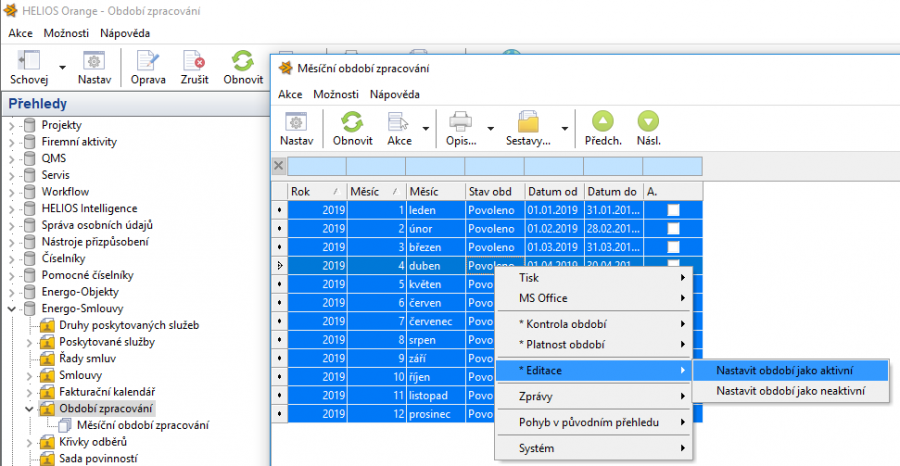Click folder icon next to Křivky odběrů
Screen dimensions: 900x466
pyautogui.click(x=47, y=442)
